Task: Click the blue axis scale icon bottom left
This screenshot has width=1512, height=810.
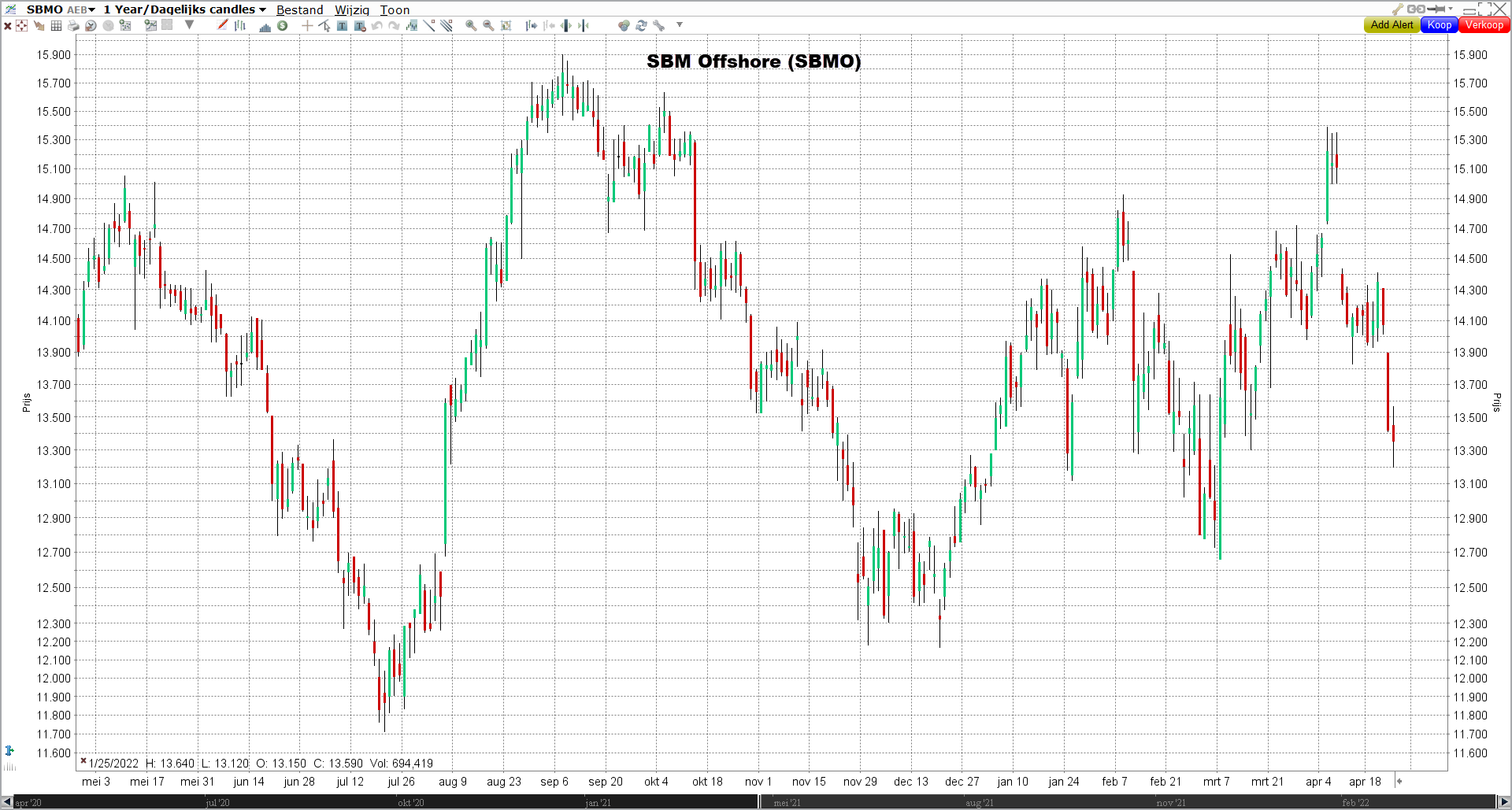Action: click(9, 750)
